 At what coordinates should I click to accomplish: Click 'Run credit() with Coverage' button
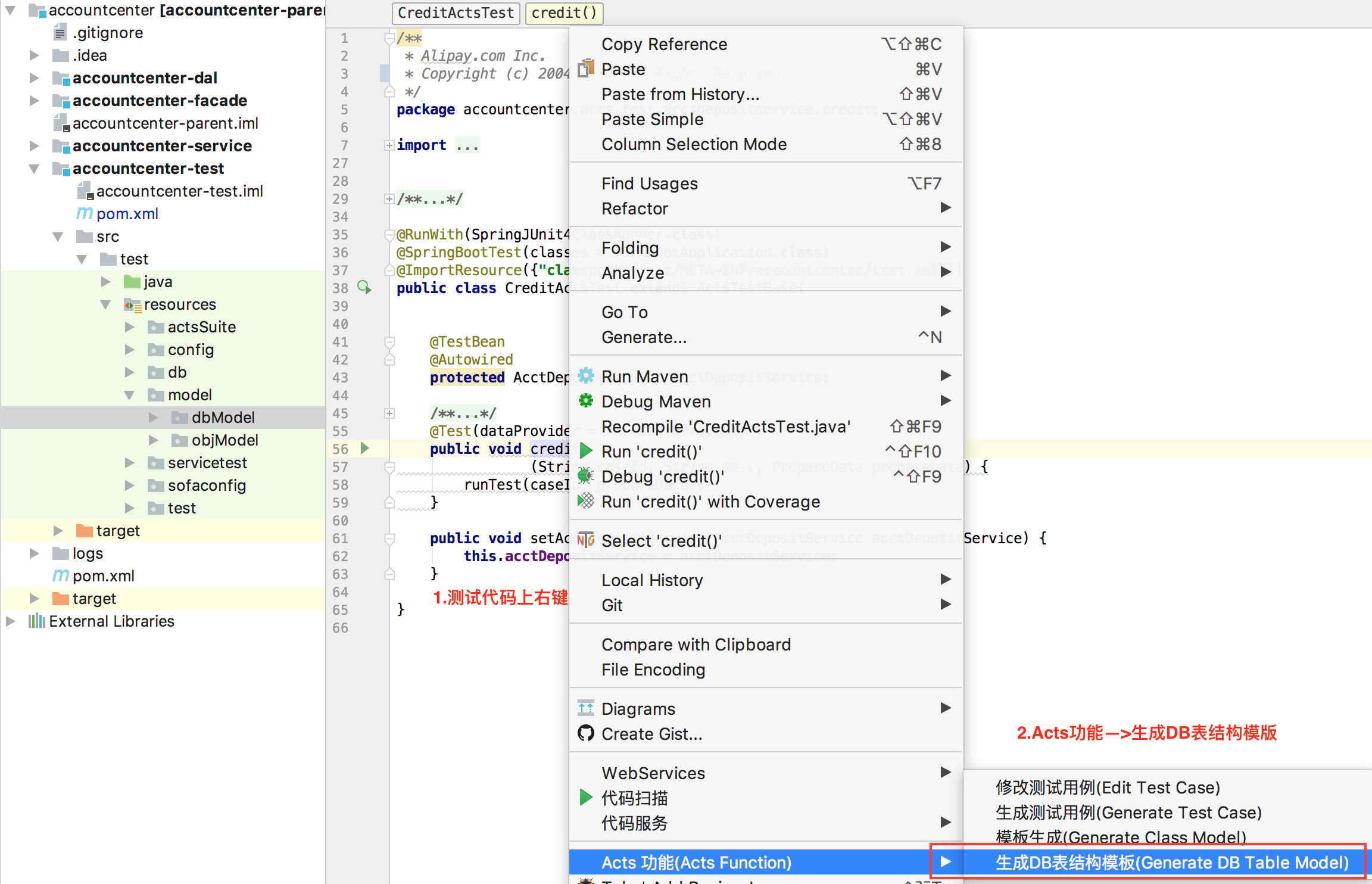(x=709, y=502)
